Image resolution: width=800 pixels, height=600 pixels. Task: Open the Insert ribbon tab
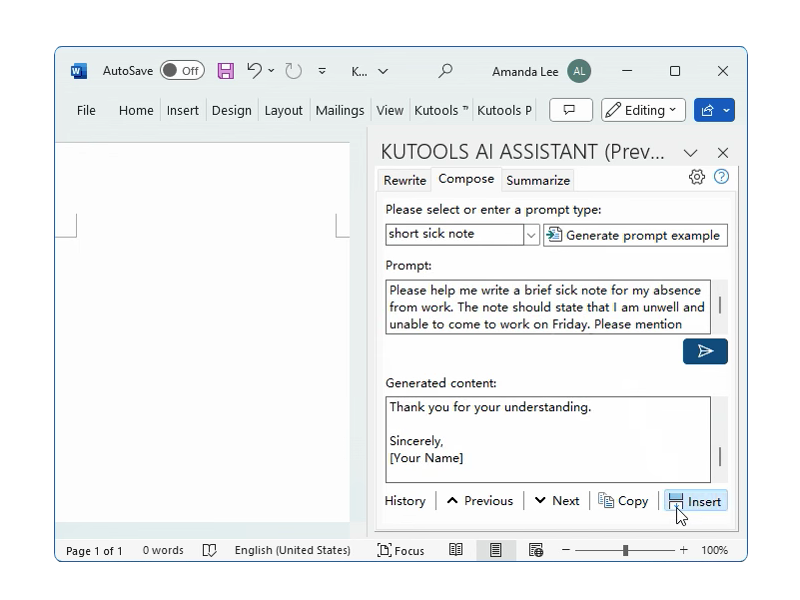tap(183, 110)
